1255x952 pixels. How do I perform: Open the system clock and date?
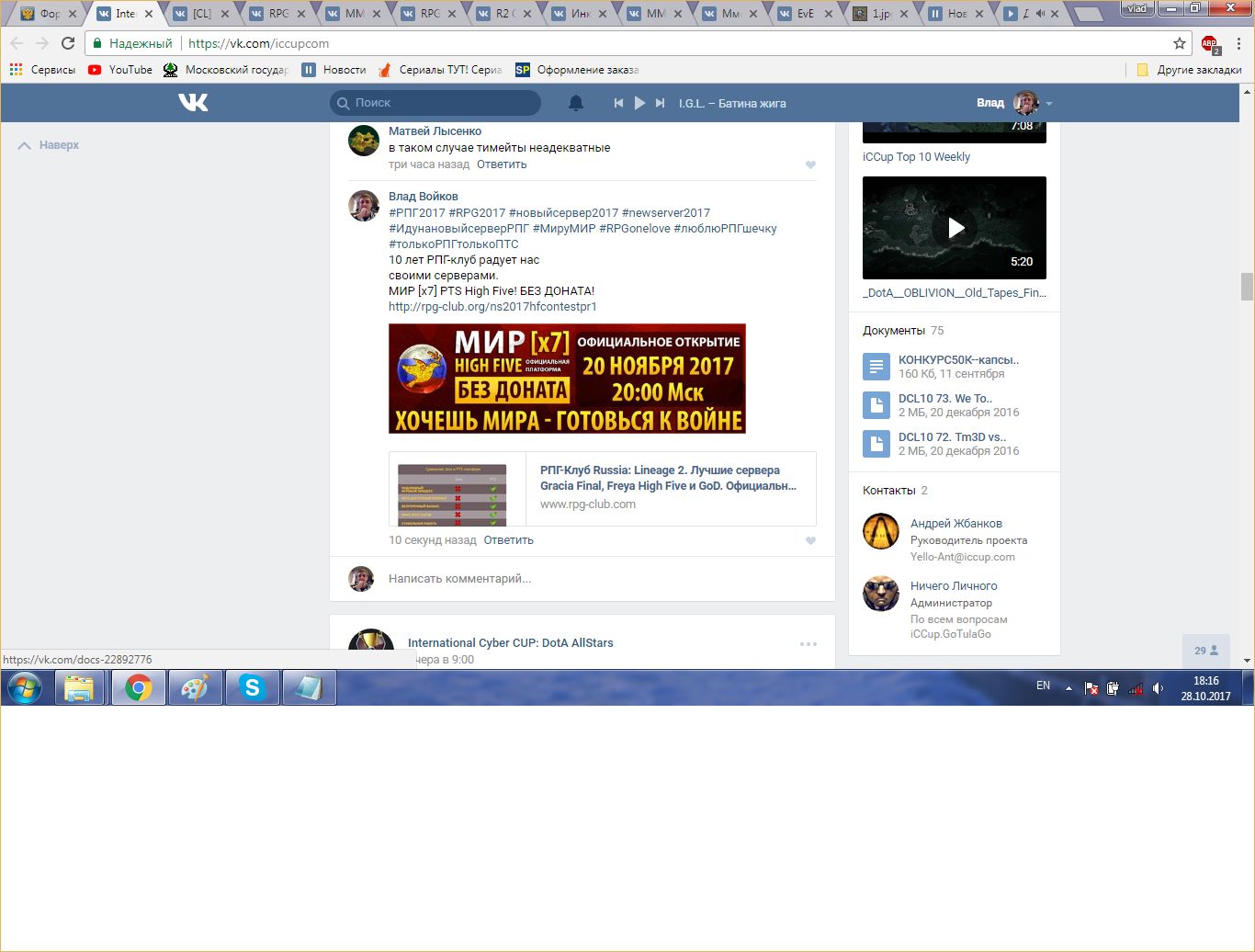[x=1205, y=688]
